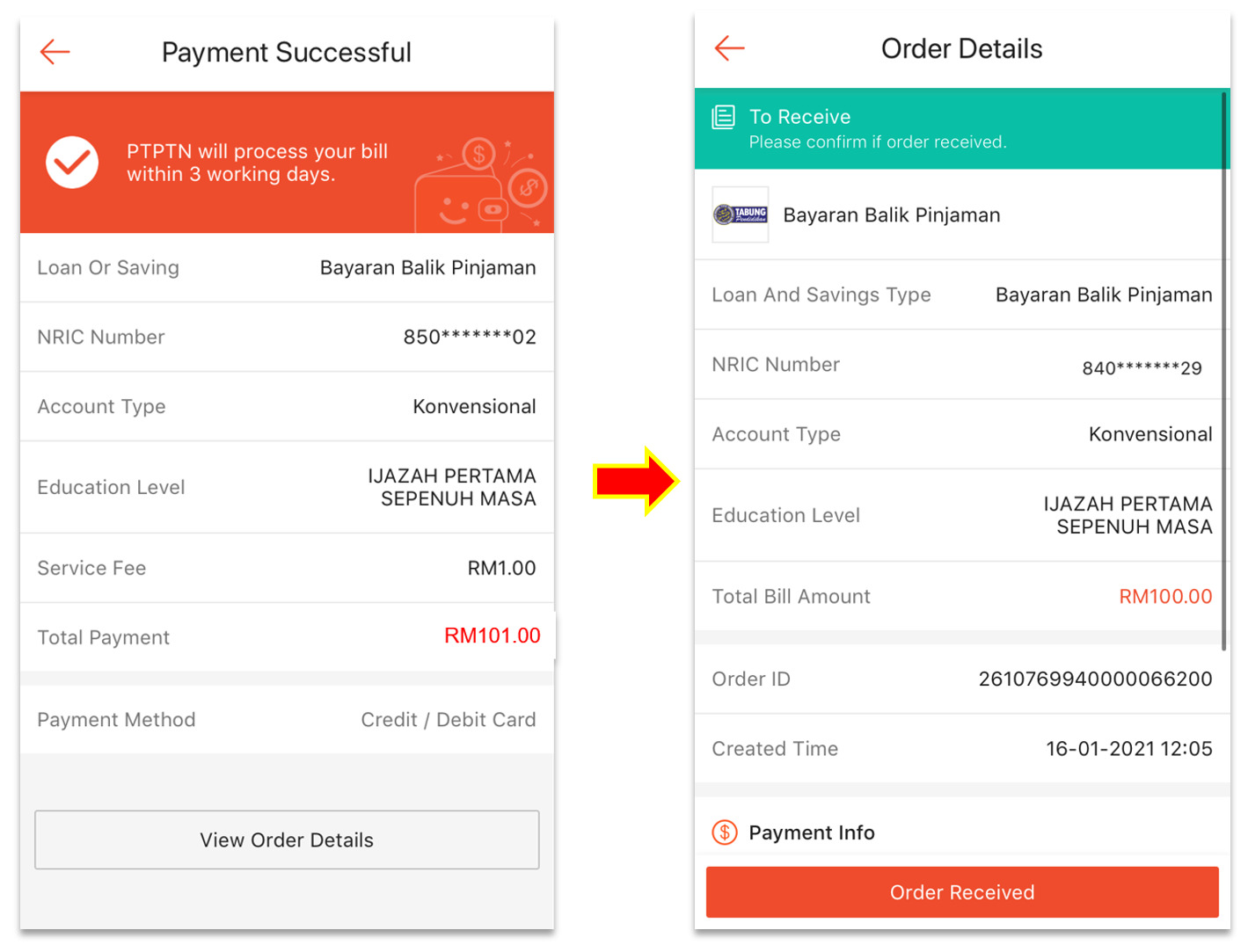Click the RM100.00 total bill amount
This screenshot has height=952, width=1248.
(x=1164, y=596)
